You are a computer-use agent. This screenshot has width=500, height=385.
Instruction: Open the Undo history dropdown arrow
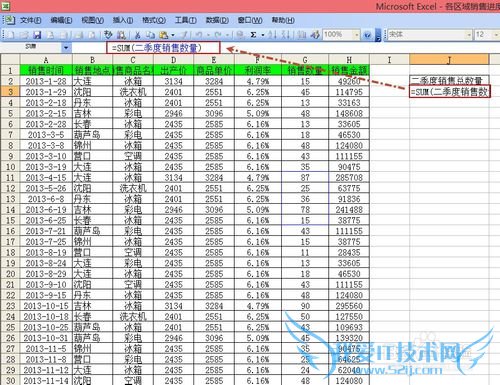coord(208,35)
